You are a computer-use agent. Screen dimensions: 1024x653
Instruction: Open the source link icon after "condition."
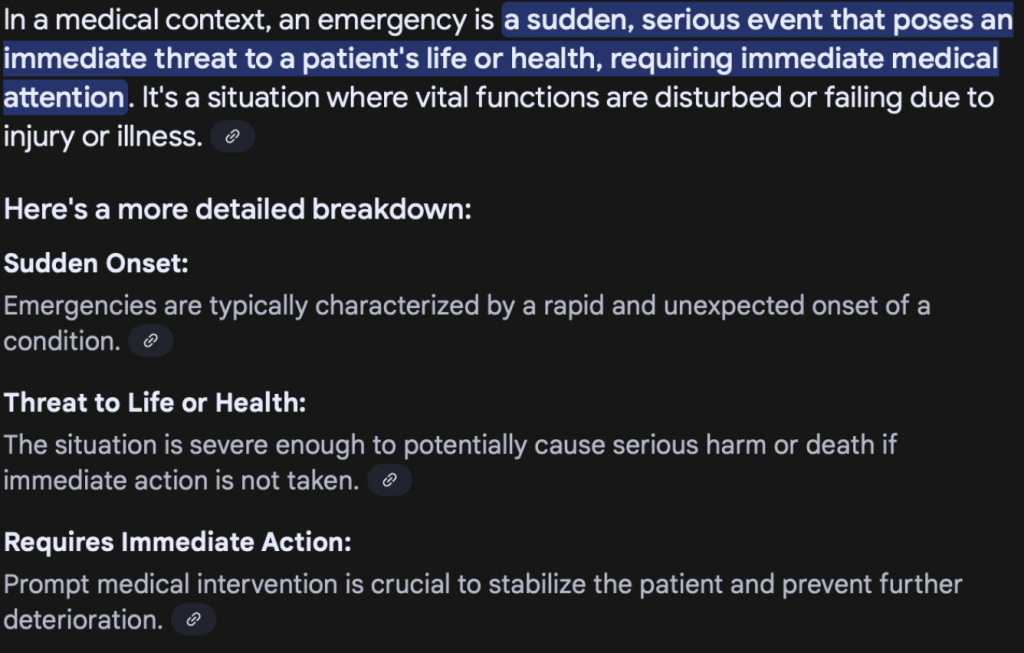(150, 341)
